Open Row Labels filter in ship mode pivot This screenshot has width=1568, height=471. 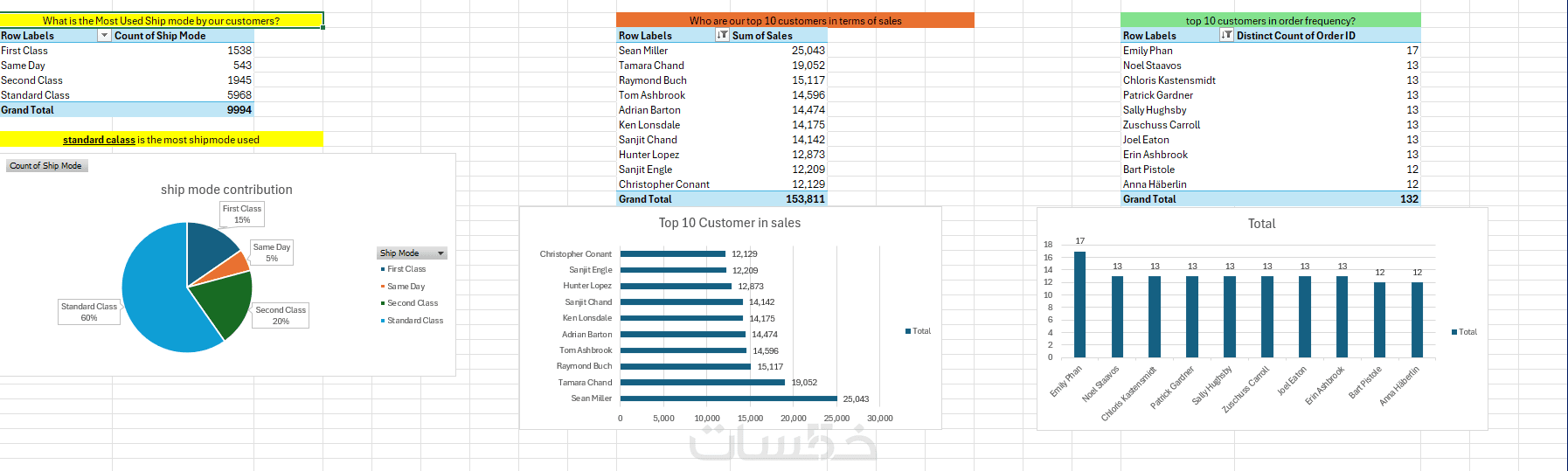[105, 36]
